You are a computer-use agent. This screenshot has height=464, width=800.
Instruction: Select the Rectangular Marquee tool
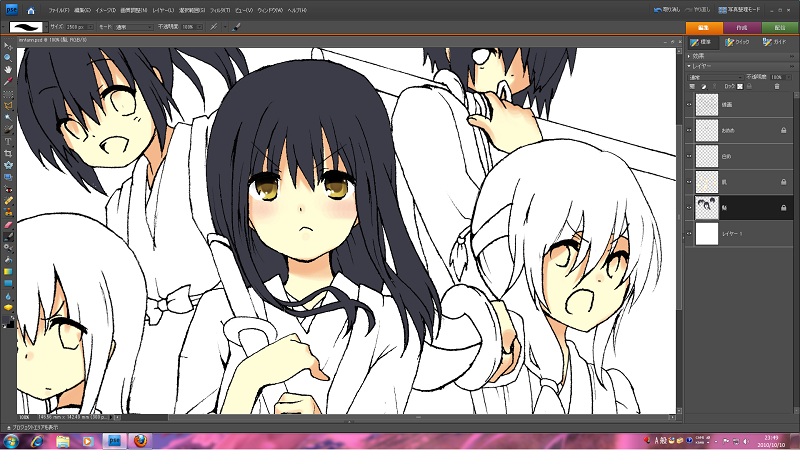pyautogui.click(x=8, y=94)
